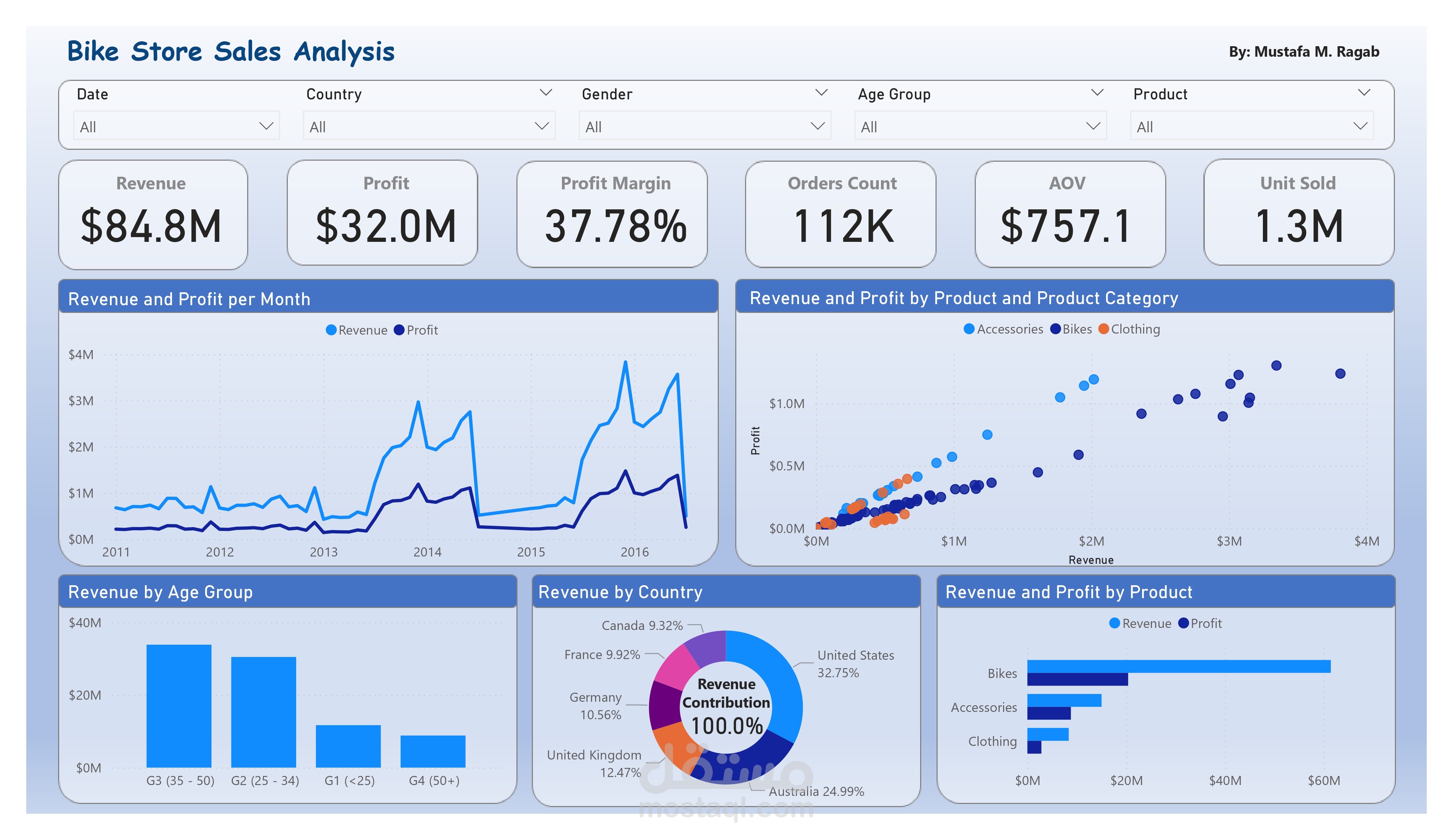Image resolution: width=1453 pixels, height=840 pixels.
Task: Click the France 9.92% label
Action: click(602, 654)
